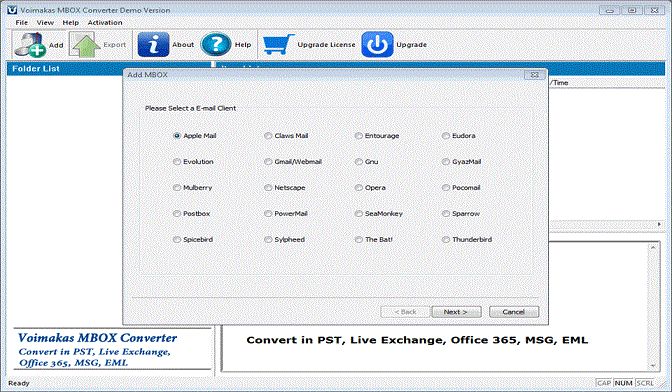Click the SCRL status bar indicator

pyautogui.click(x=645, y=383)
